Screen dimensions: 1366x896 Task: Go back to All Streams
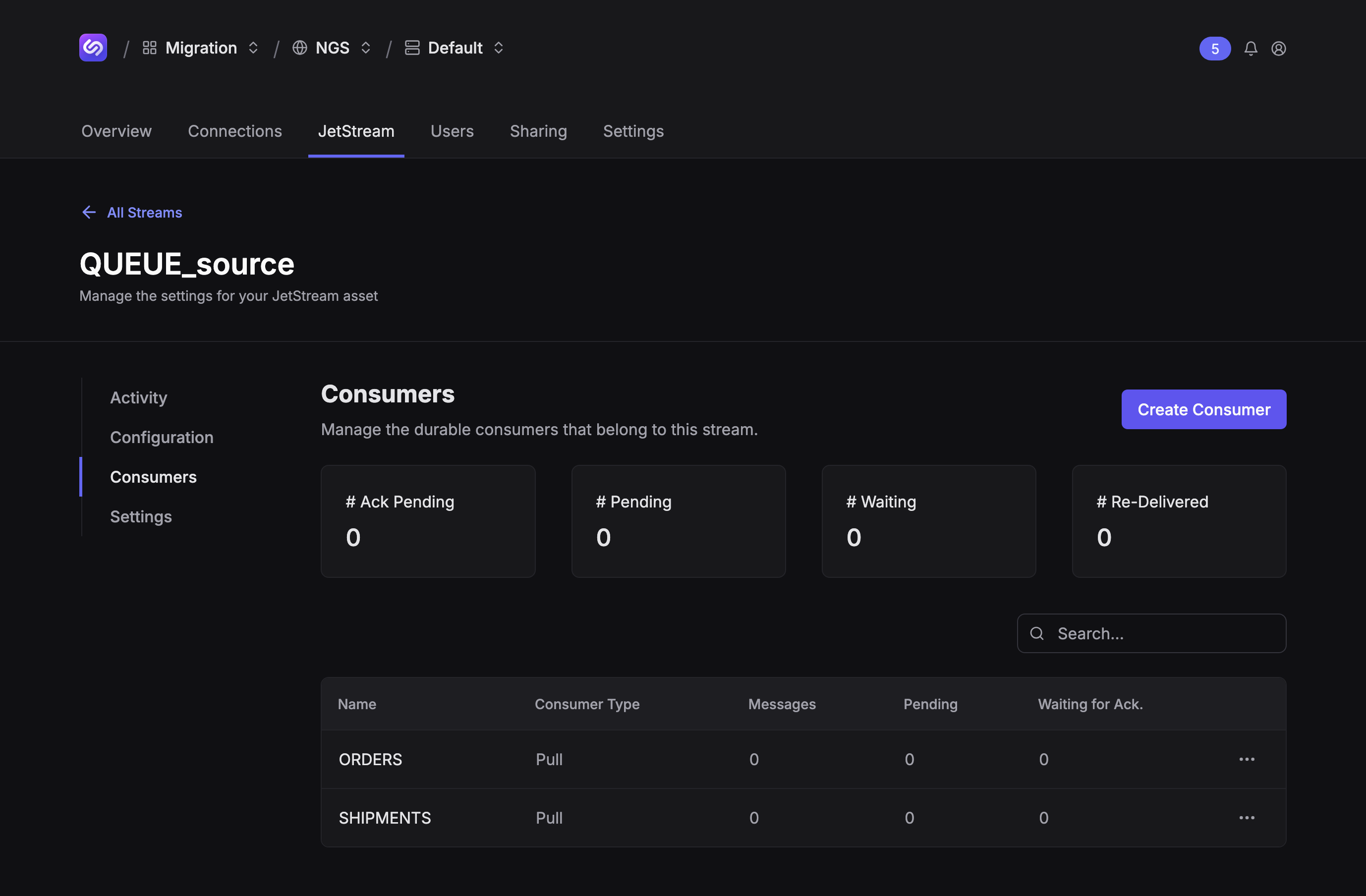tap(145, 213)
